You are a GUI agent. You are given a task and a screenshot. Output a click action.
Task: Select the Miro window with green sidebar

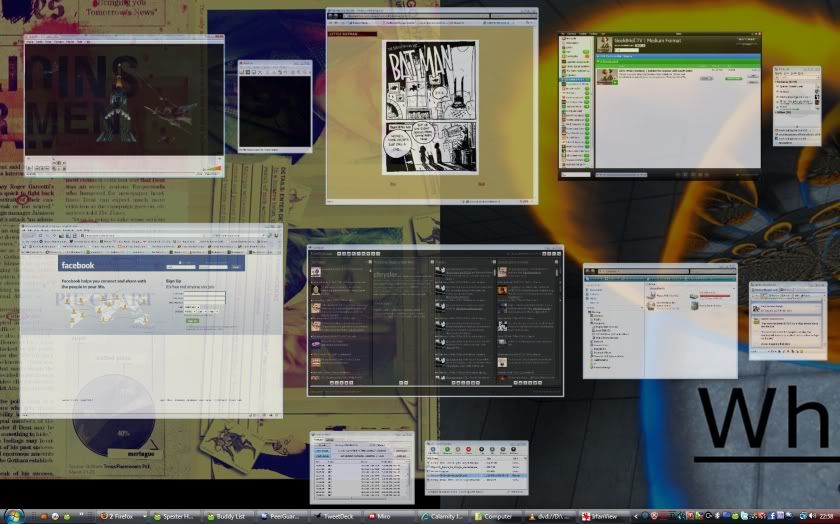(659, 106)
